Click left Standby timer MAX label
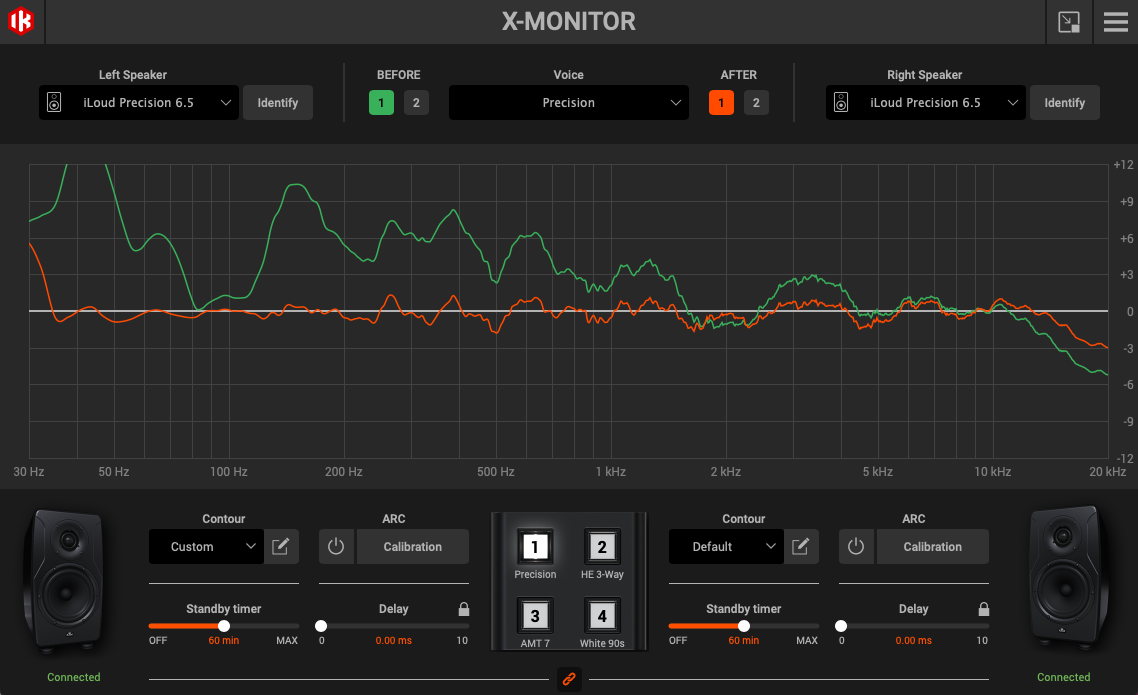The image size is (1138, 695). pos(287,641)
